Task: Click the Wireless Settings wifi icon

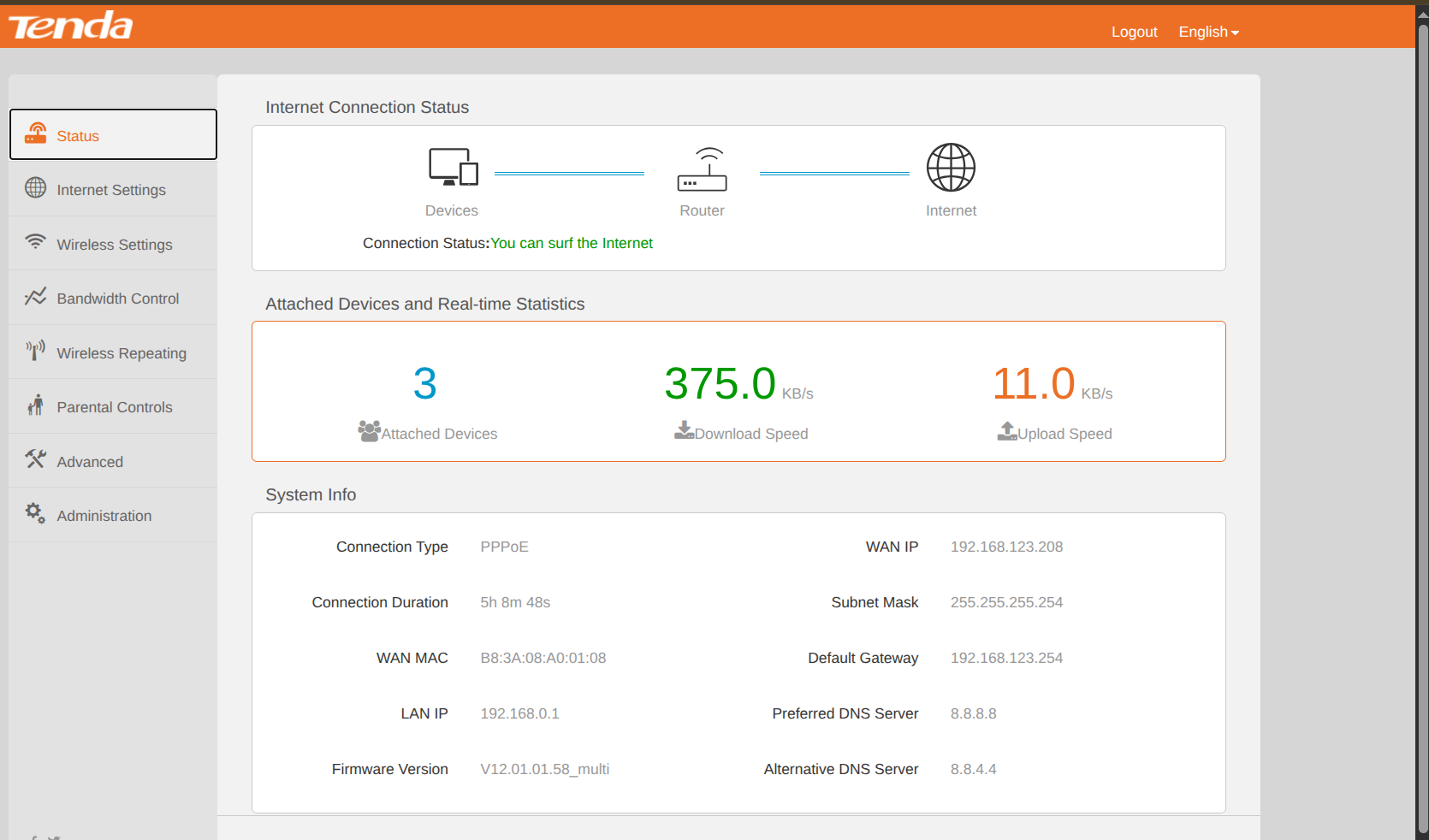Action: pos(36,241)
